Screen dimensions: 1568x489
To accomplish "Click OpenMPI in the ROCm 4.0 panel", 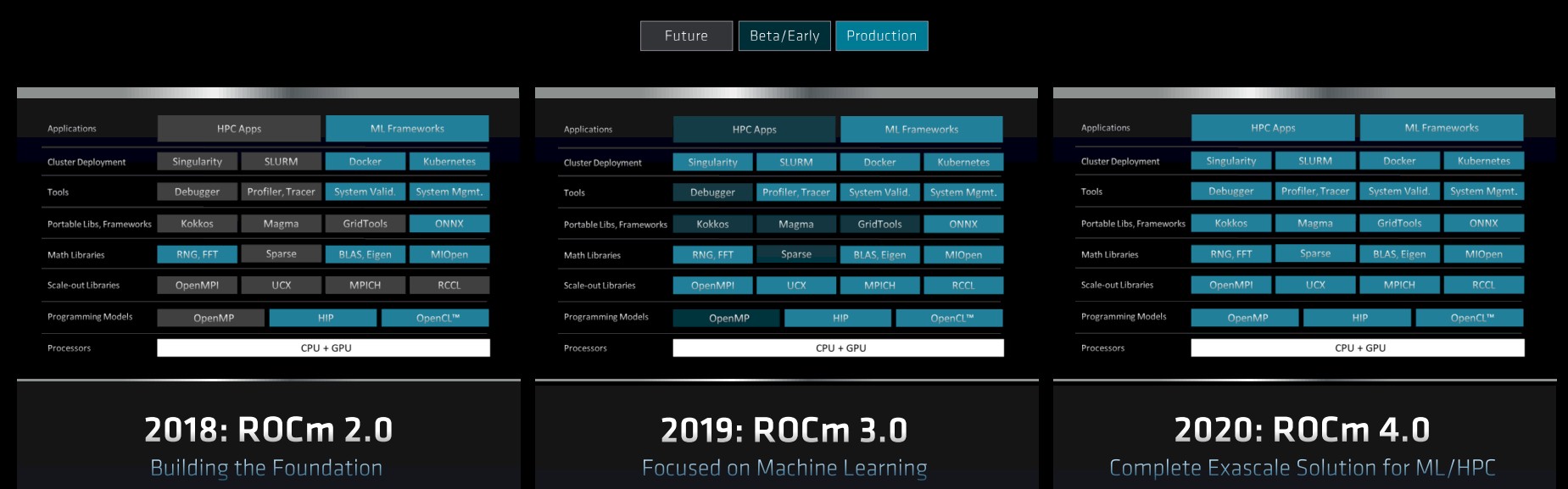I will point(1231,285).
